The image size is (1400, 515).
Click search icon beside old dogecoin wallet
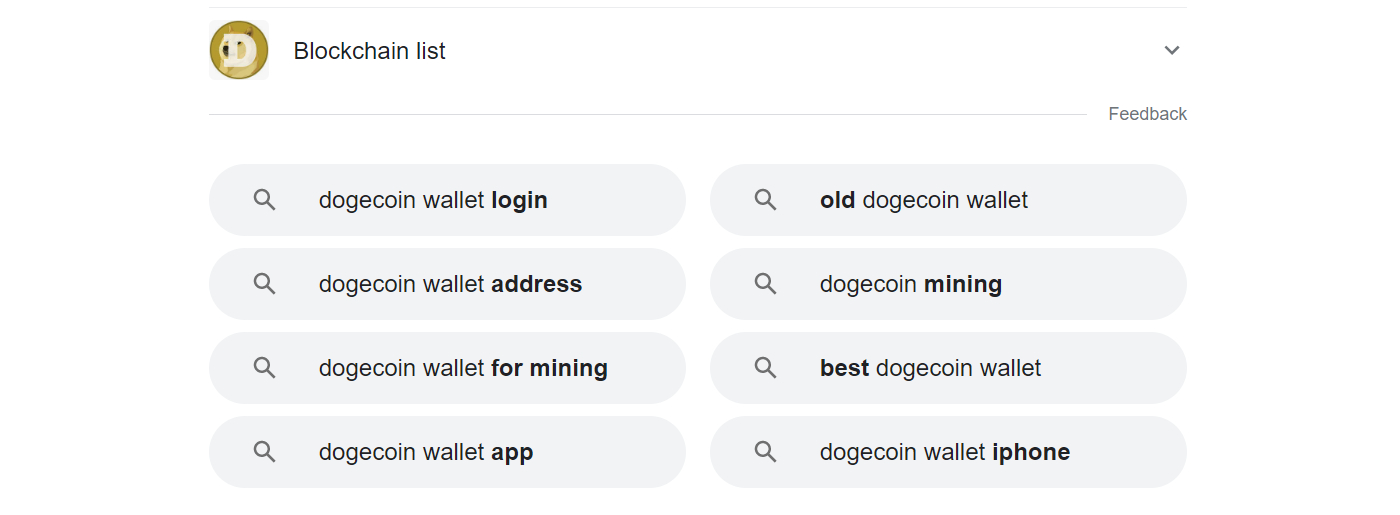point(765,200)
